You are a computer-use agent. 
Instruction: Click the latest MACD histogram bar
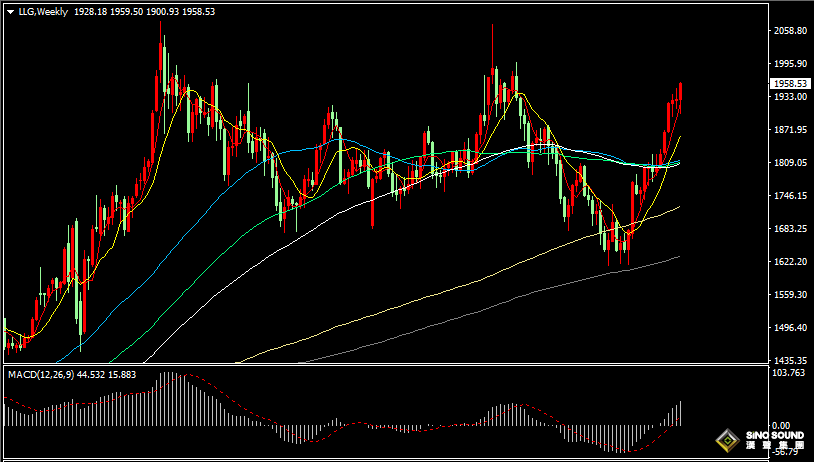click(680, 413)
